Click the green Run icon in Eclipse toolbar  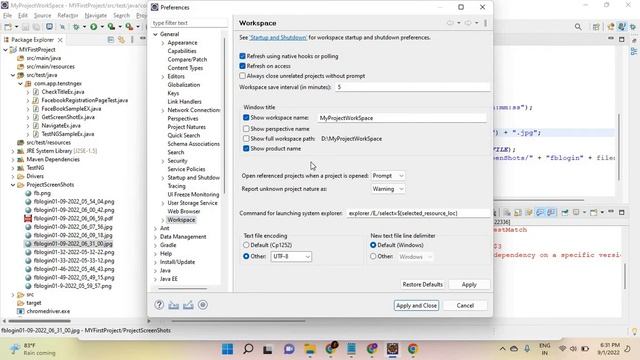(93, 27)
